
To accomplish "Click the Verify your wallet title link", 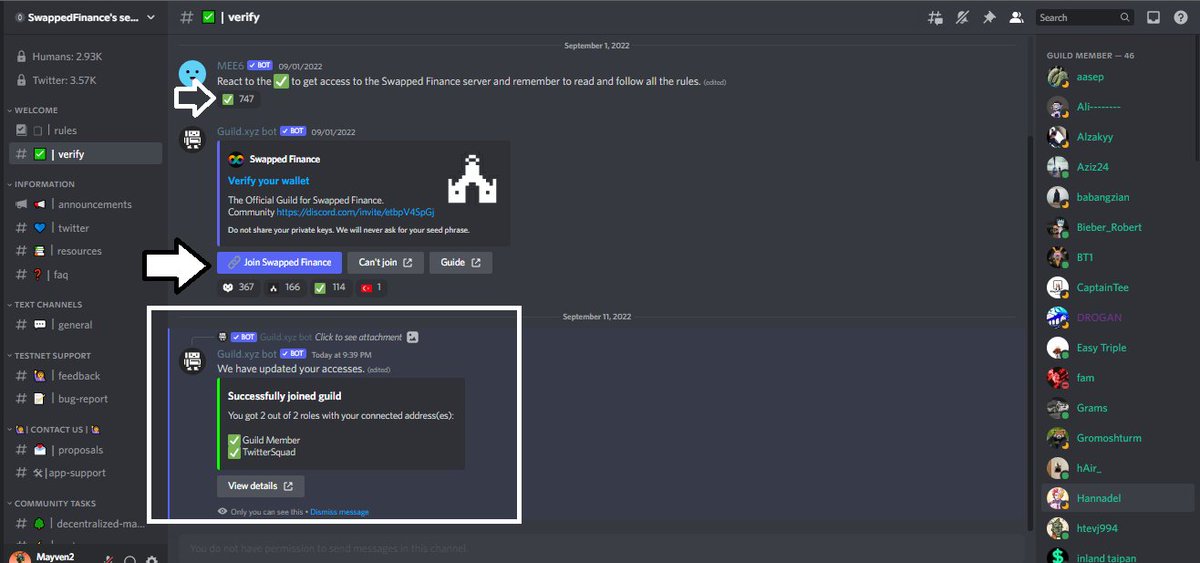I will tap(268, 181).
